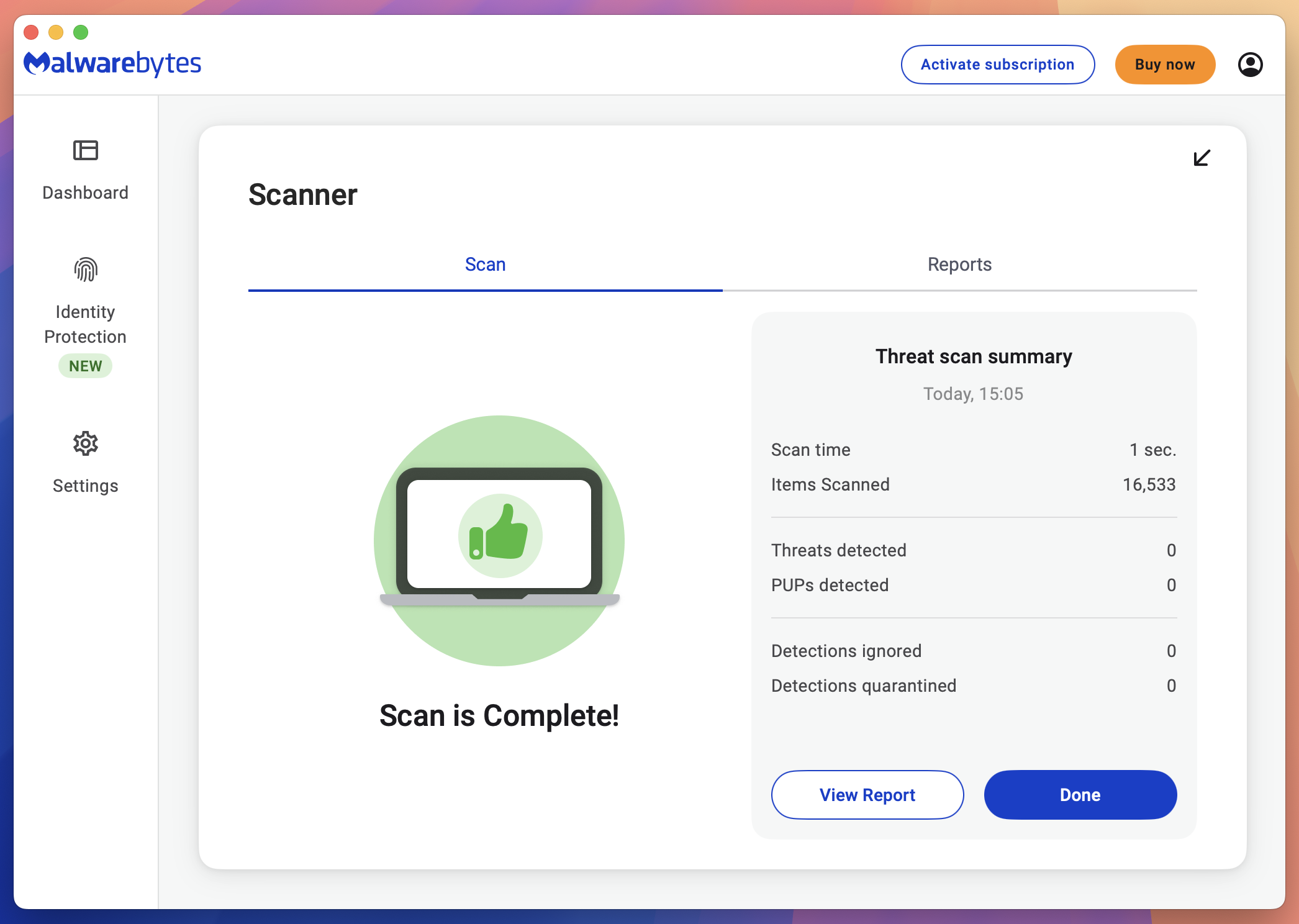
Task: Click the NEW badge under Identity Protection
Action: click(86, 366)
